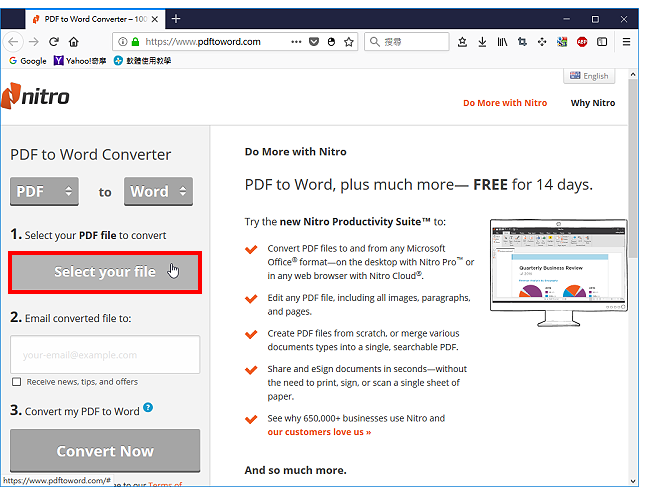Expand the PDF source format dropdown
This screenshot has width=649, height=488.
click(44, 191)
